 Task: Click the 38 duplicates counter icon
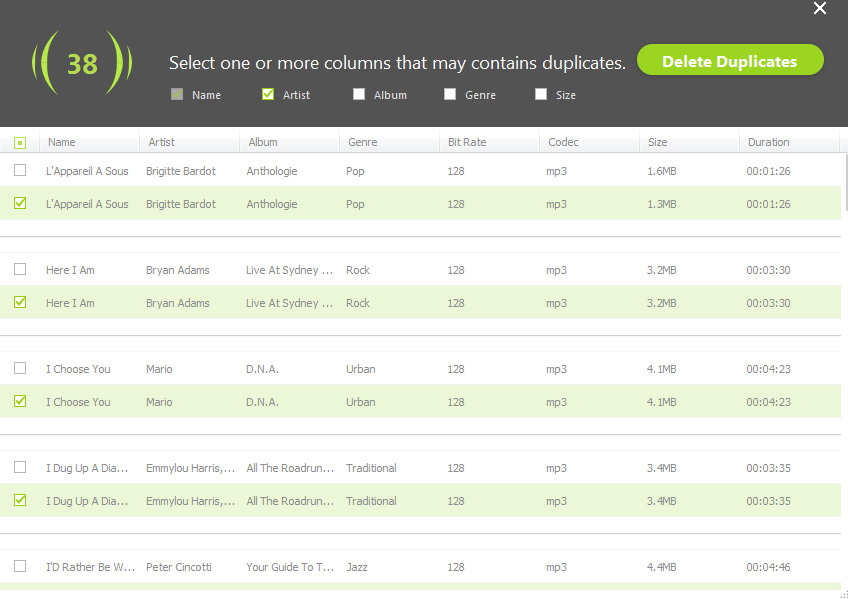[82, 65]
